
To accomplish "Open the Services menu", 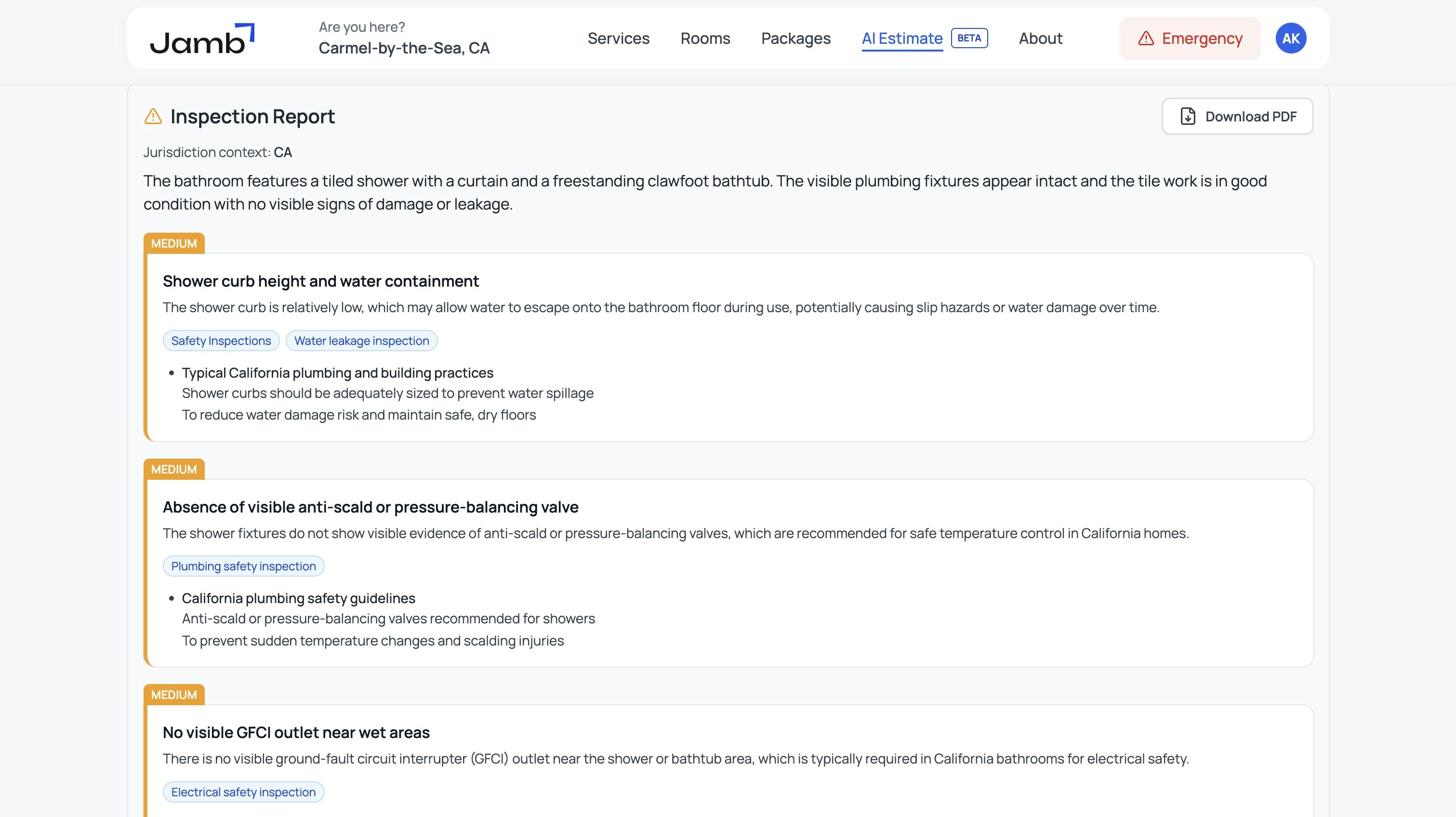I will click(x=618, y=39).
